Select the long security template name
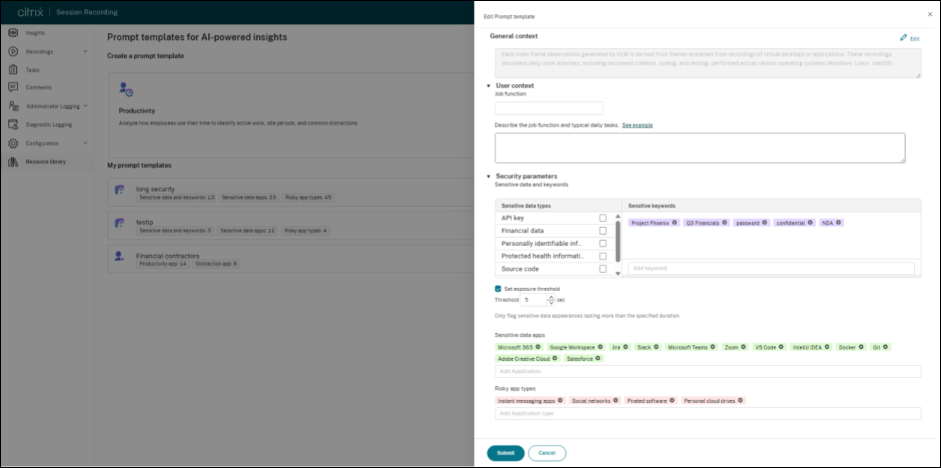This screenshot has height=468, width=941. (155, 189)
